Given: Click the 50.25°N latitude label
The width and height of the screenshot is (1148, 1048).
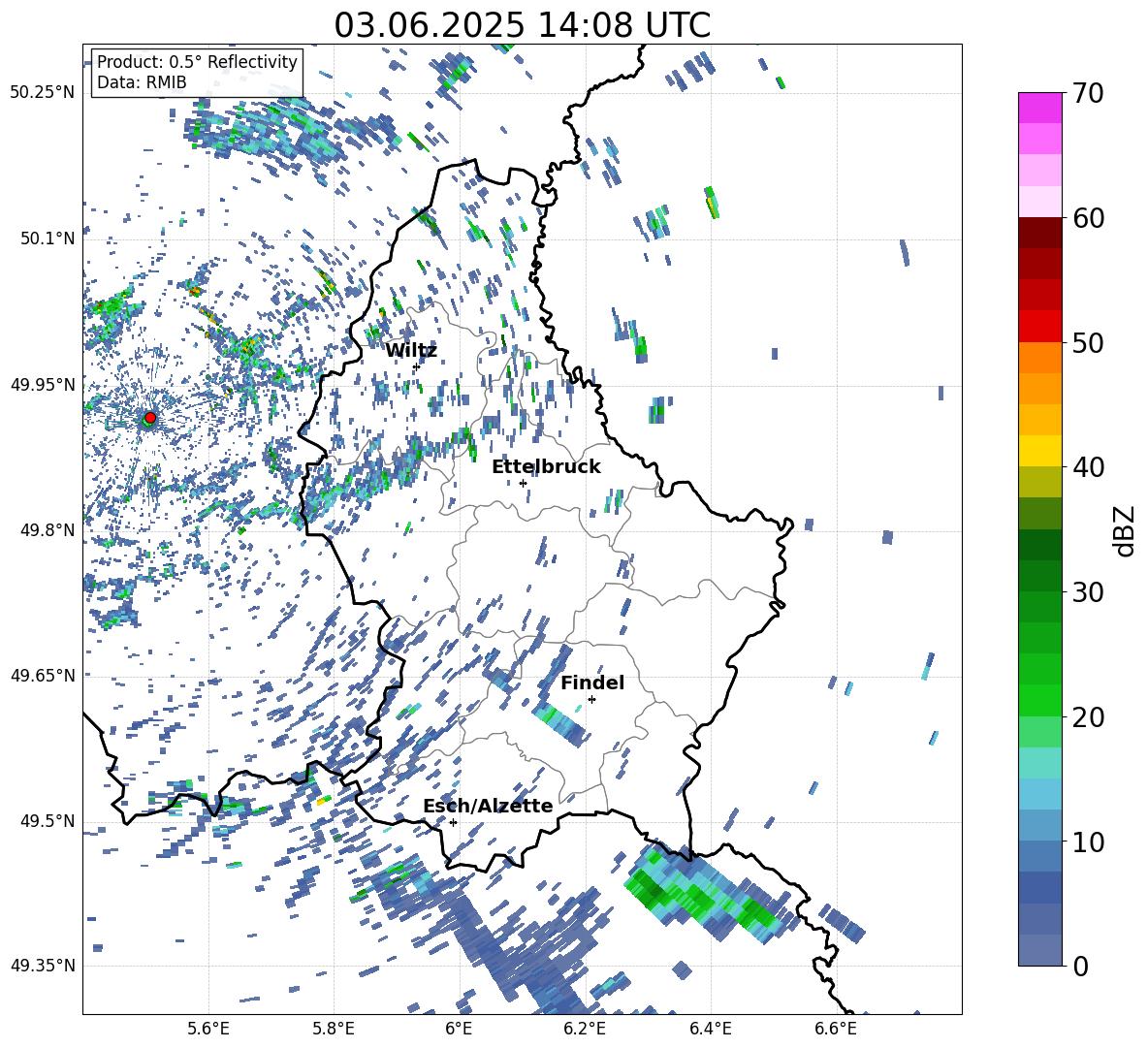Looking at the screenshot, I should tap(43, 93).
